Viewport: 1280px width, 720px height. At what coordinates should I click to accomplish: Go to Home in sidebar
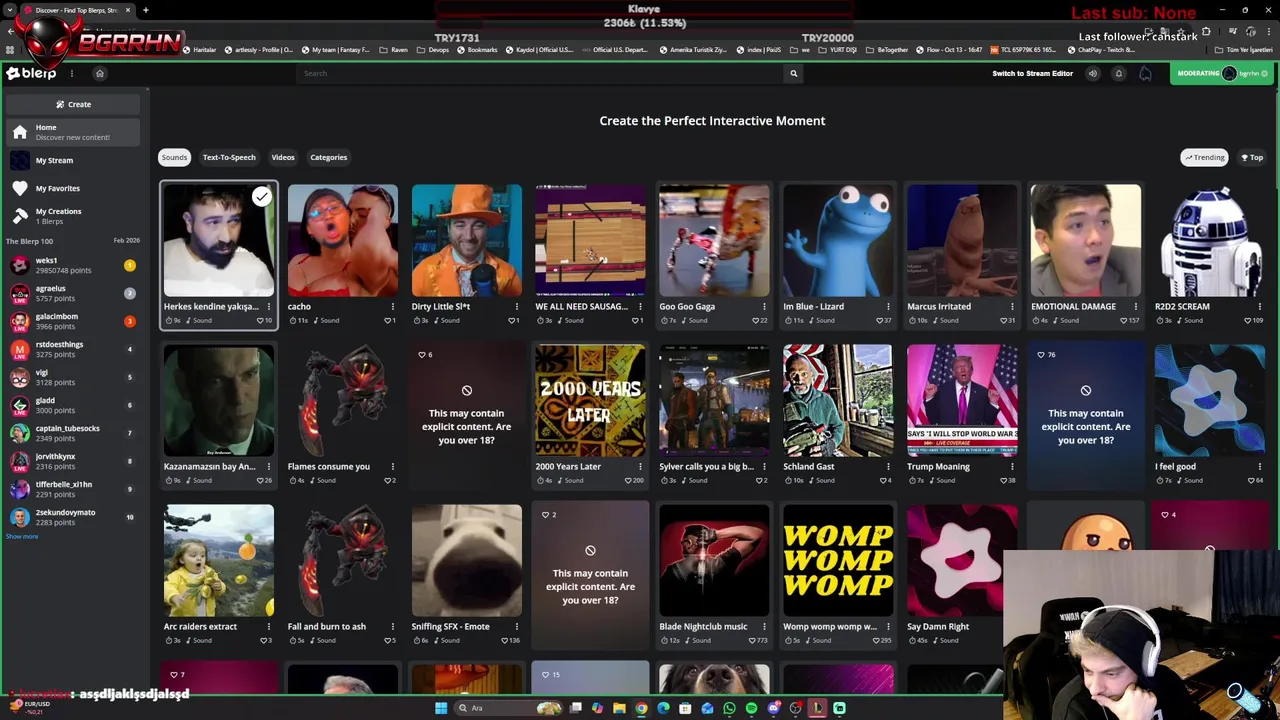pos(73,132)
